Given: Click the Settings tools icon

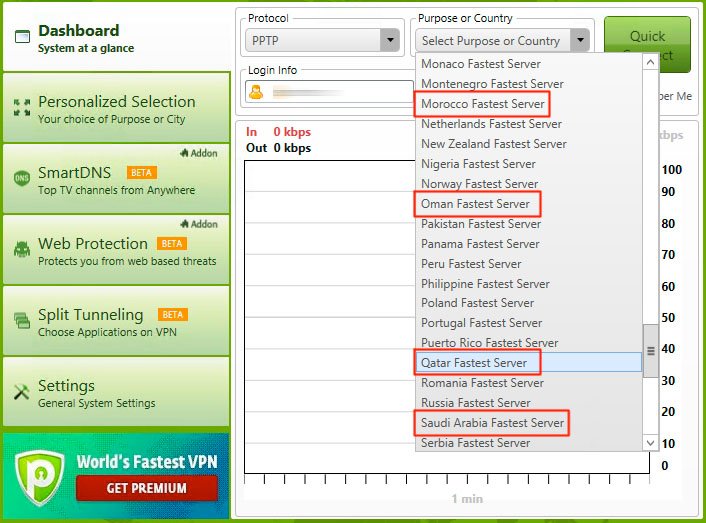Looking at the screenshot, I should [22, 392].
